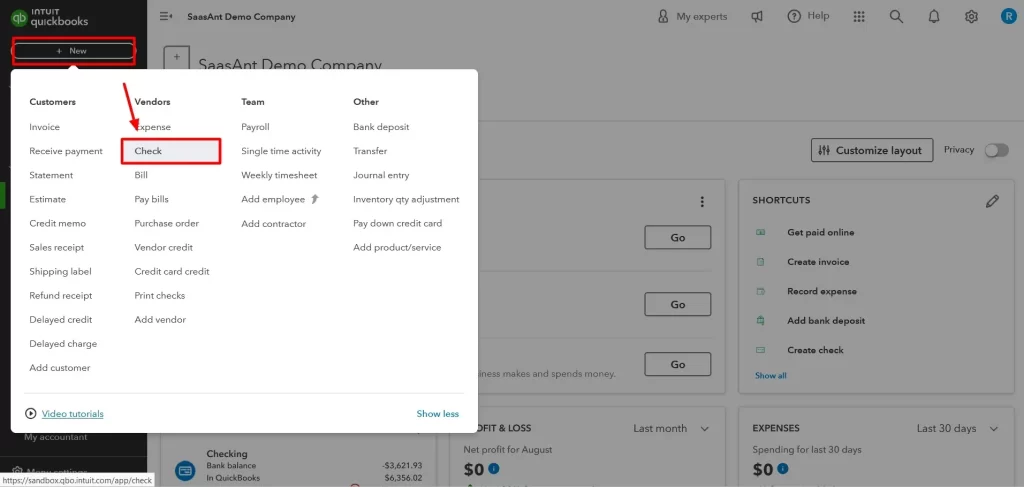
Task: Click the Checking account icon
Action: pyautogui.click(x=185, y=469)
